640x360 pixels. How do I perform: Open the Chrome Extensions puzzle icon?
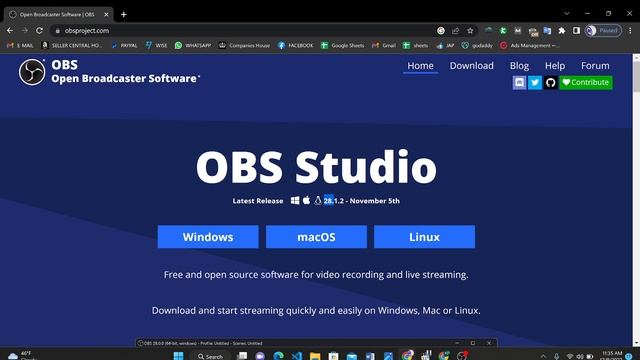562,31
